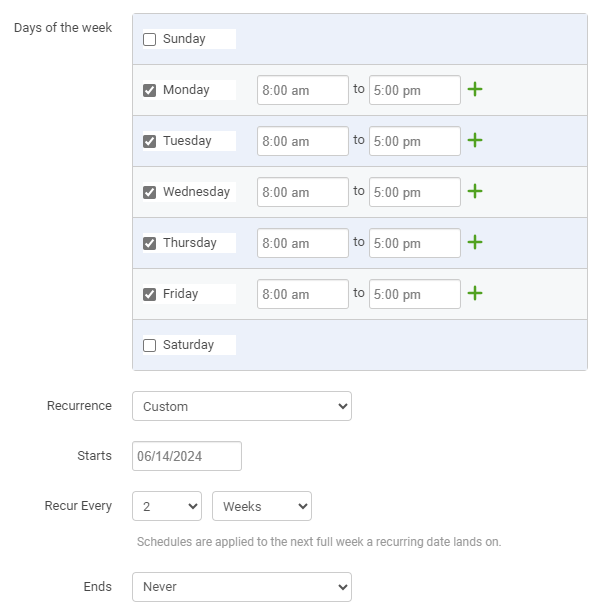Toggle the Friday checkbox off

[x=149, y=294]
